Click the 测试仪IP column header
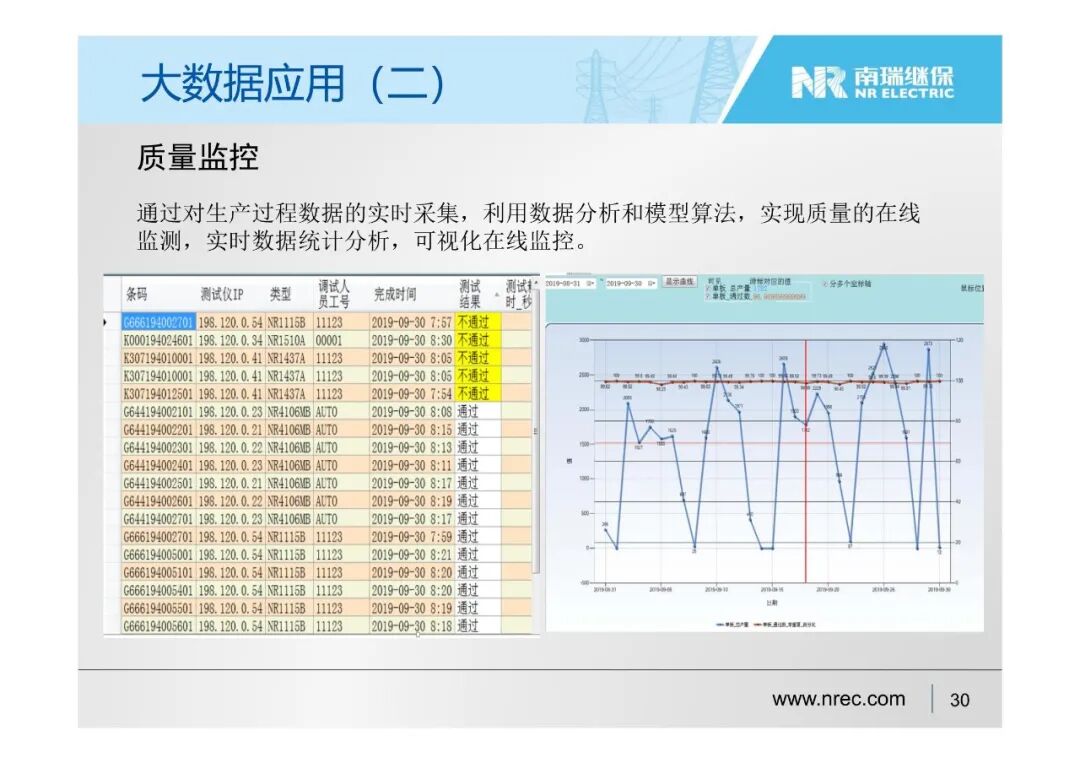 (x=222, y=295)
